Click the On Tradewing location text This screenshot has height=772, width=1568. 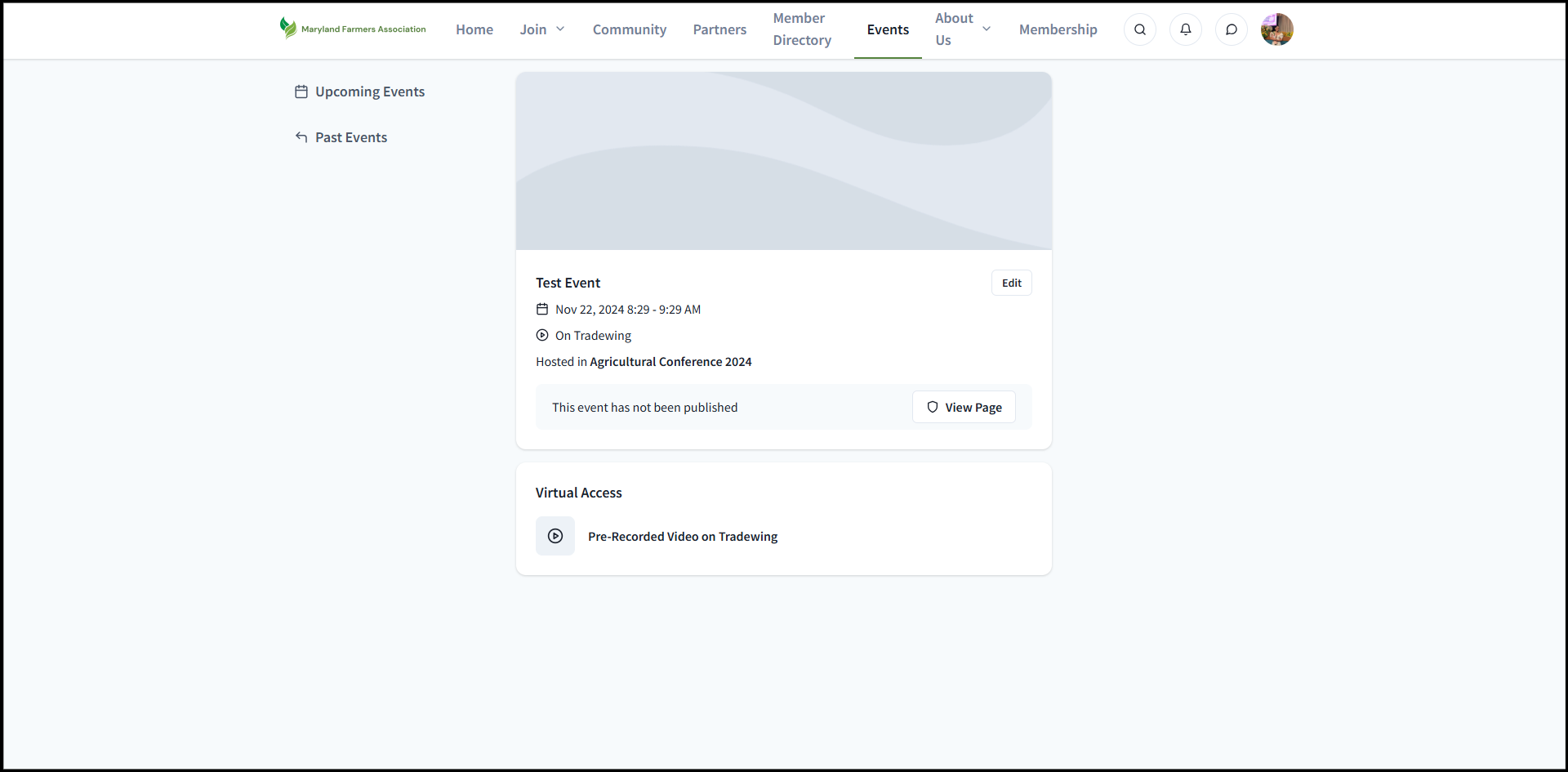pos(593,335)
